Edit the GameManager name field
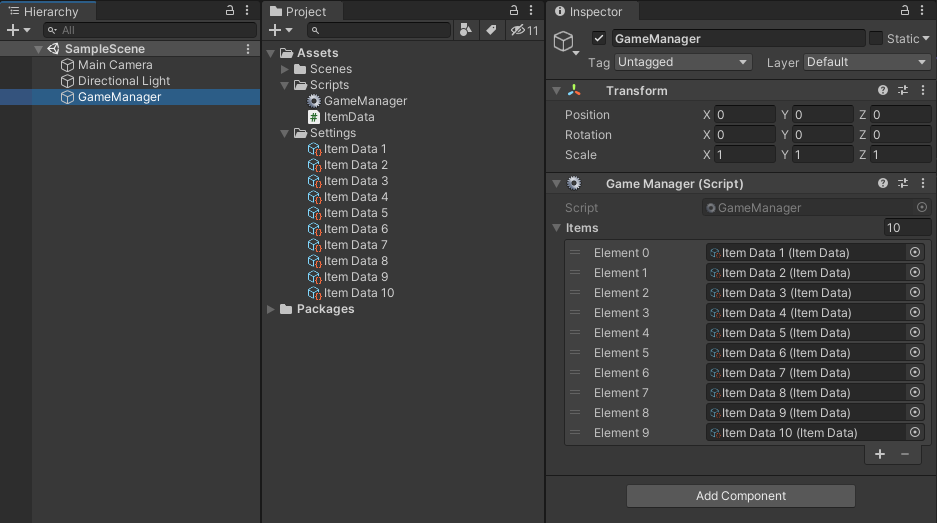Image resolution: width=937 pixels, height=523 pixels. 739,38
